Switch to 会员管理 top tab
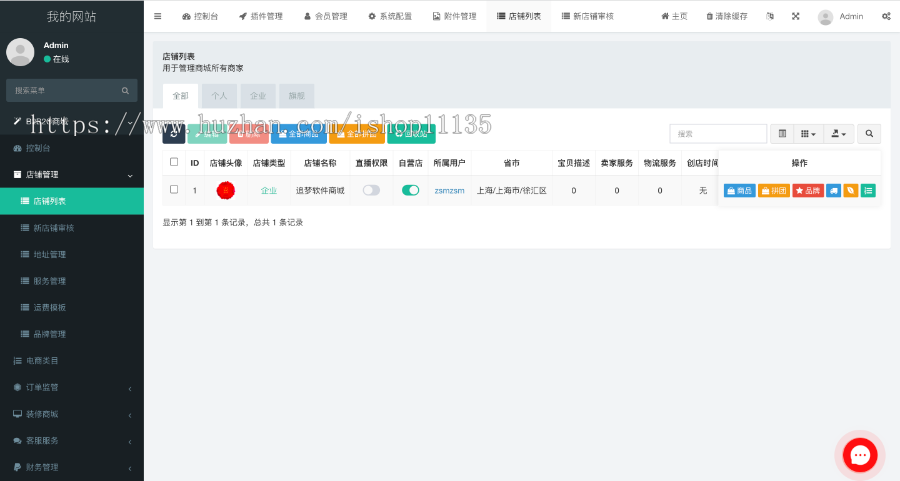Screen dimensions: 900x481 pos(325,16)
